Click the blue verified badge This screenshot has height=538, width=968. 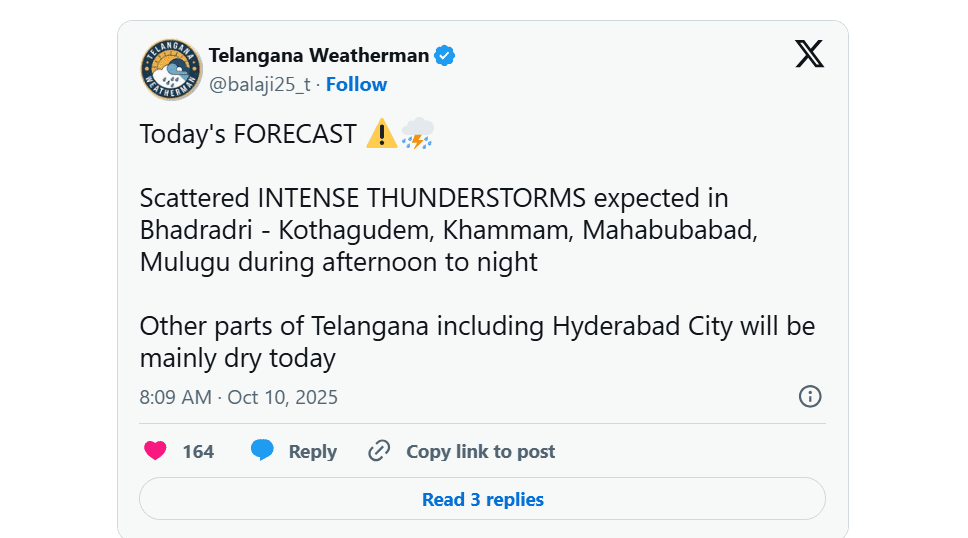click(x=445, y=56)
